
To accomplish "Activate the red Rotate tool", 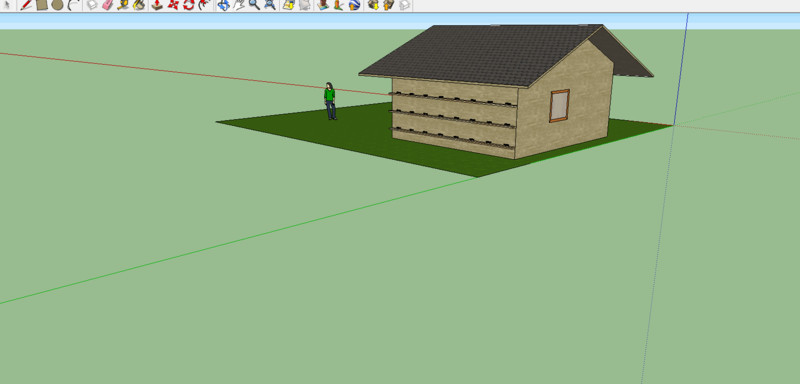I will (189, 5).
